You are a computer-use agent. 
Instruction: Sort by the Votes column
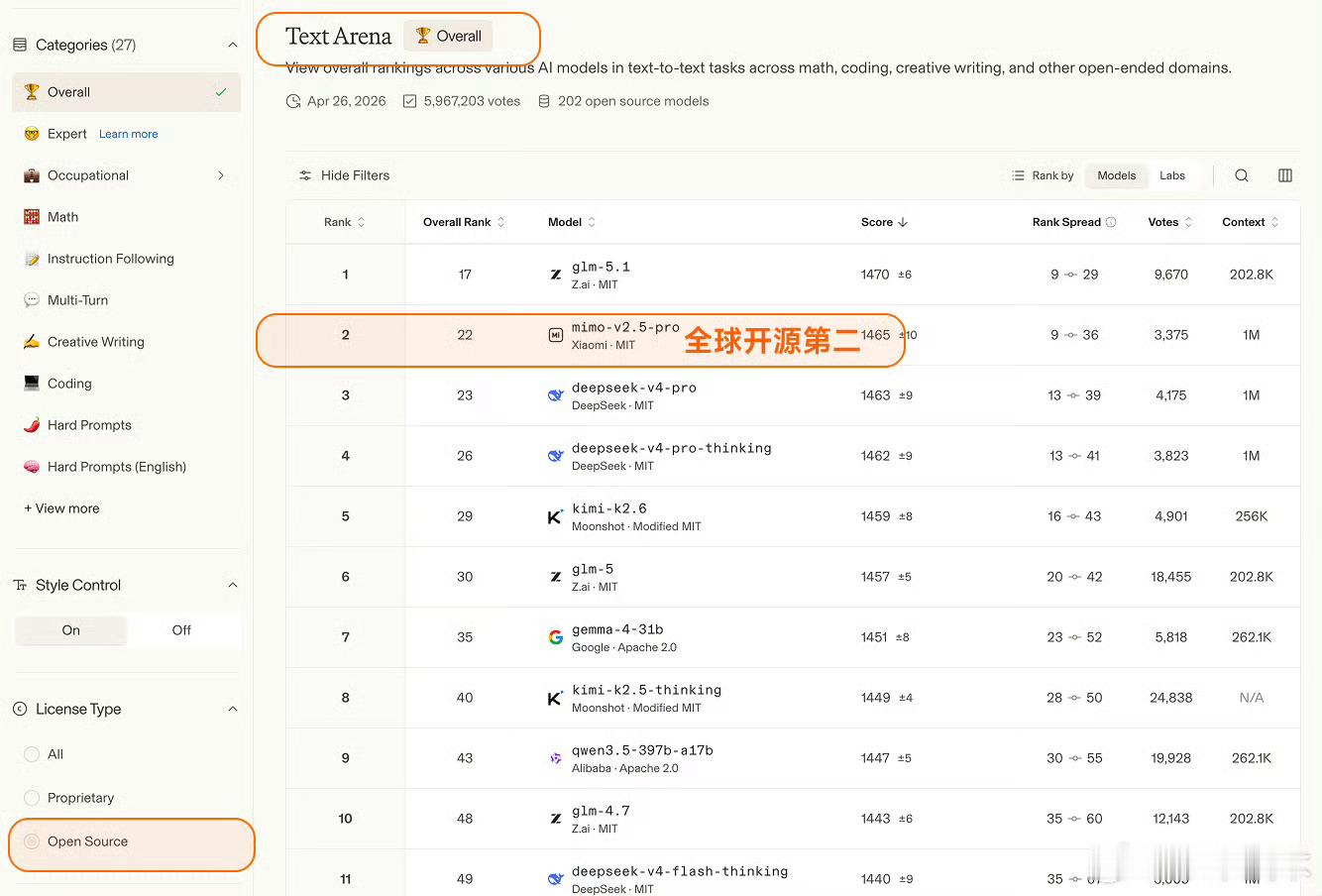(1170, 222)
